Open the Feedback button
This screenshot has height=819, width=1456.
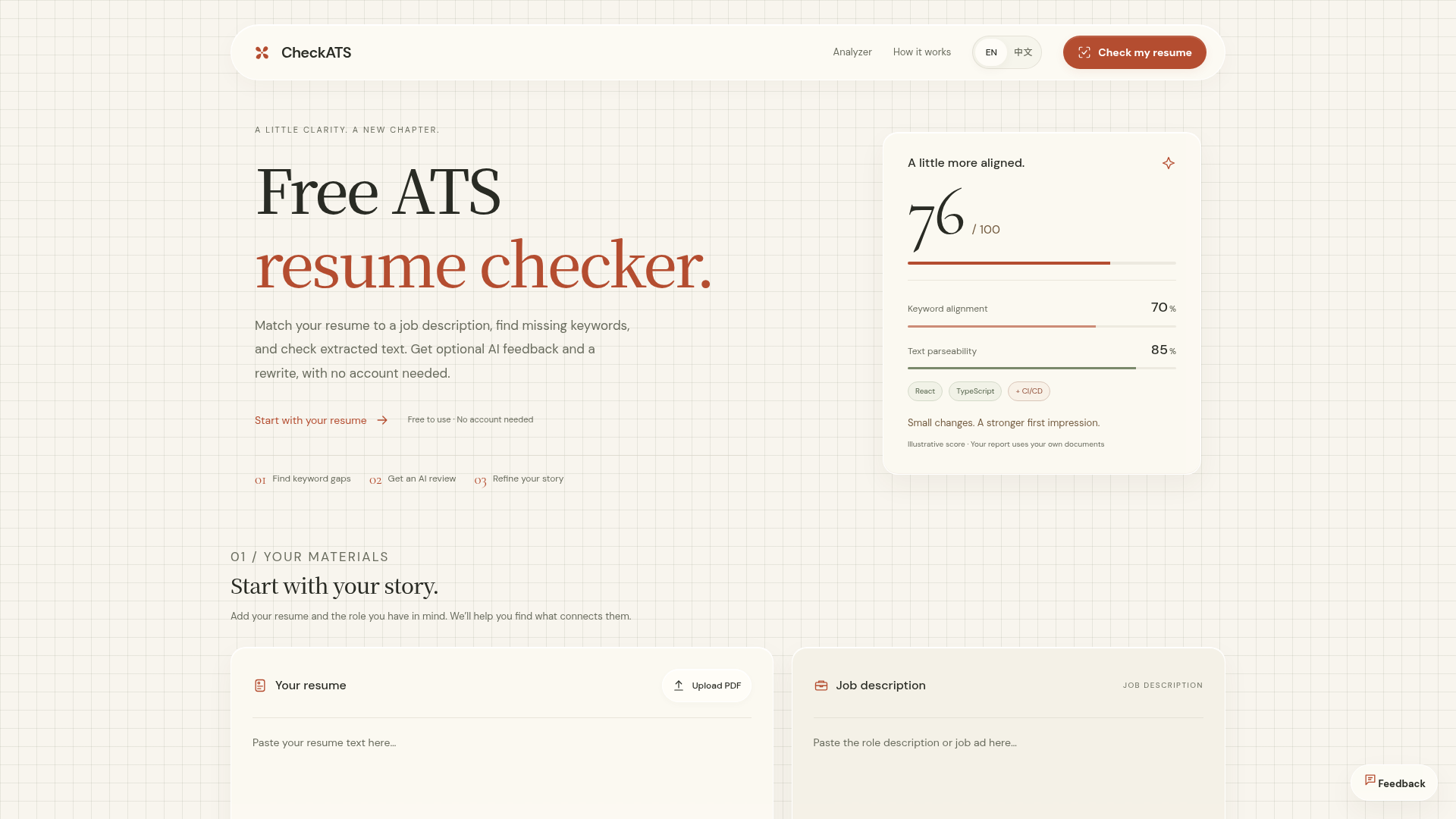pos(1394,783)
